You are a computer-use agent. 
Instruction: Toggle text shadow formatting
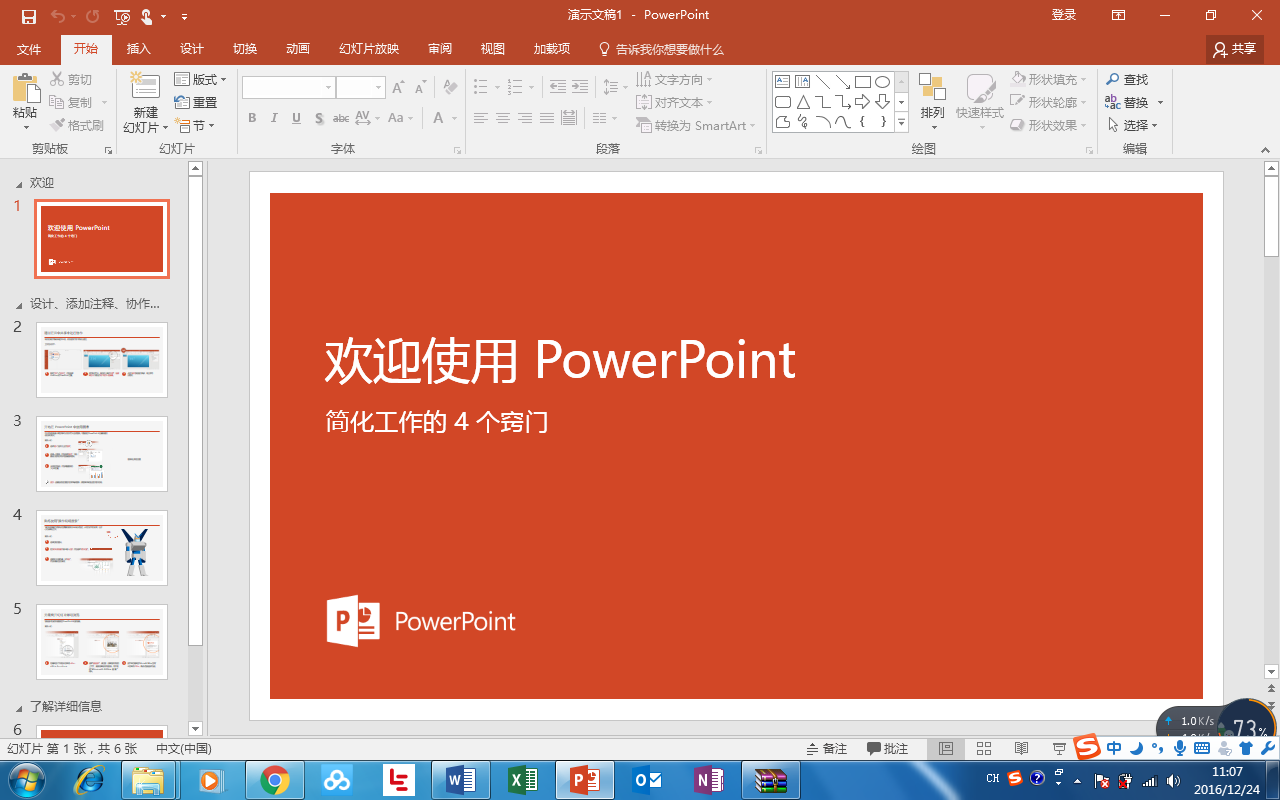click(319, 118)
